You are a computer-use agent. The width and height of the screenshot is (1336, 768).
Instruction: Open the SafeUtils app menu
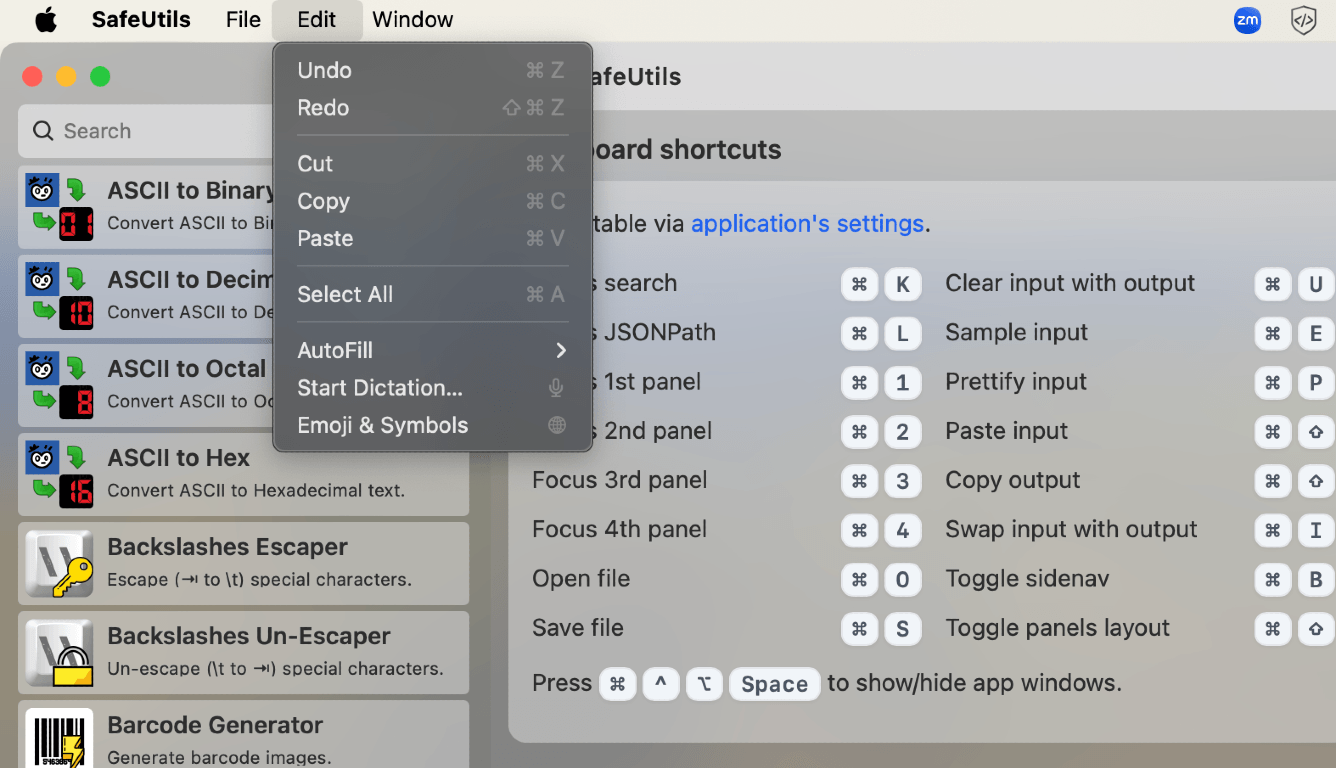pos(141,20)
